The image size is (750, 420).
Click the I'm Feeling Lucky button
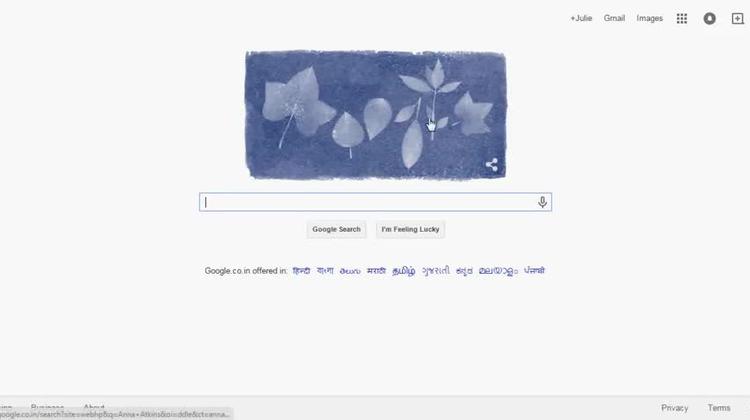tap(410, 230)
